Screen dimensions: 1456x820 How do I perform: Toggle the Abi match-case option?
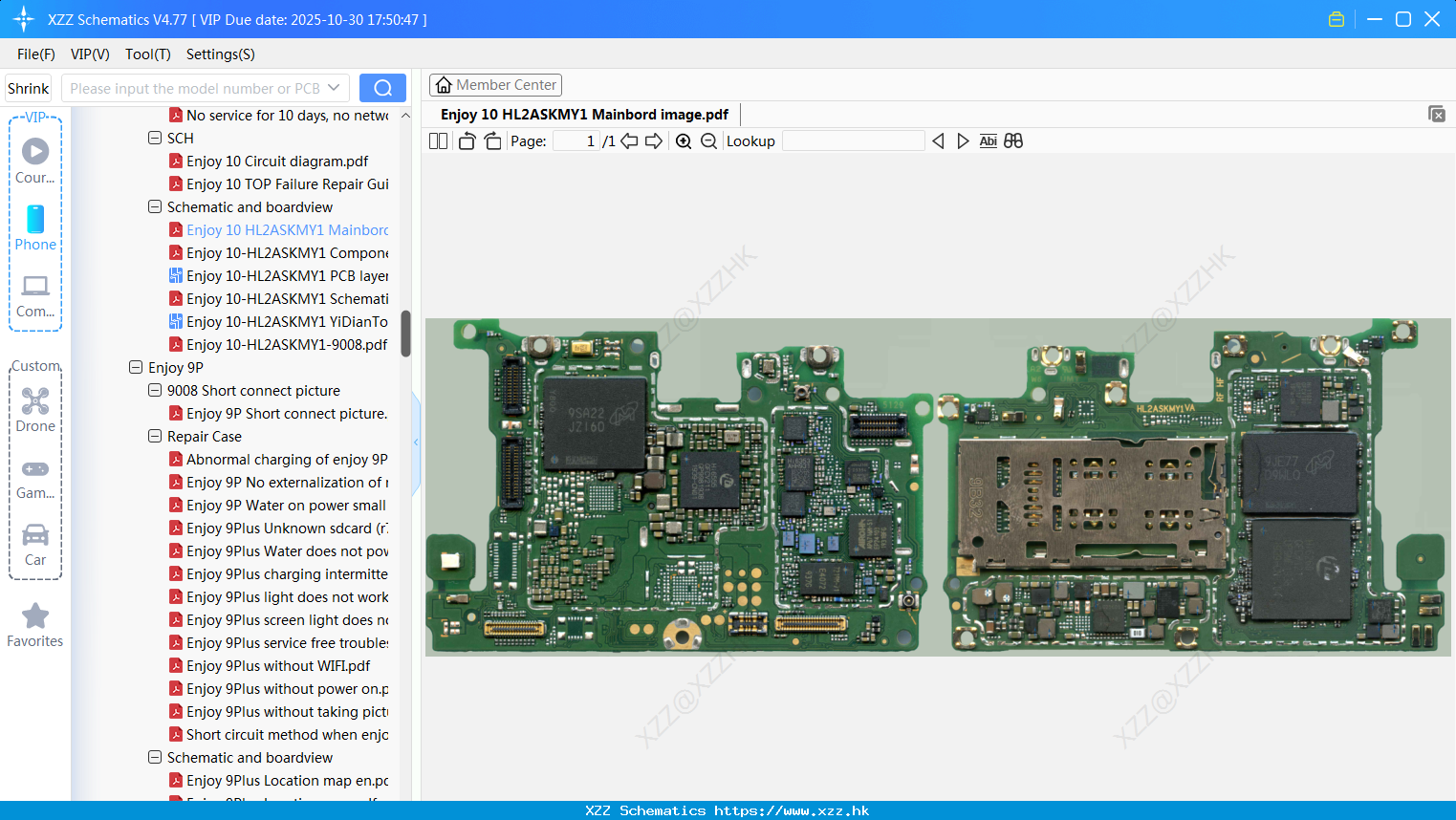(988, 141)
